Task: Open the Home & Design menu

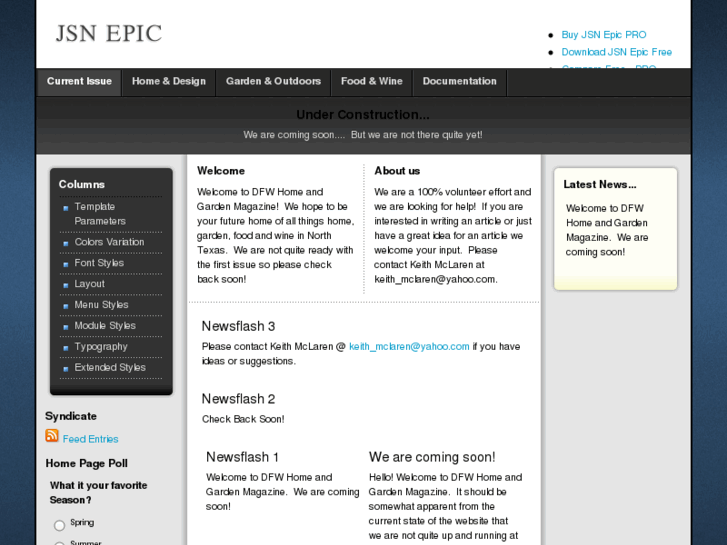Action: (x=169, y=82)
